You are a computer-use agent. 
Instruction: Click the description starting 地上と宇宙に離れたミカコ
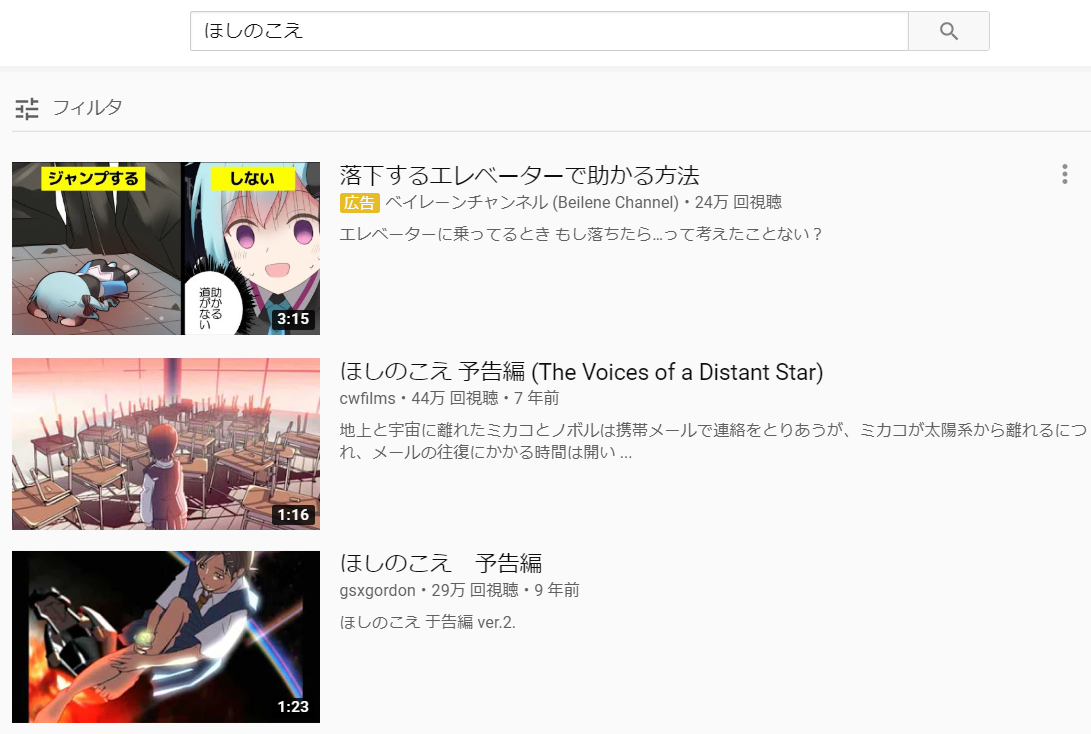tap(712, 441)
